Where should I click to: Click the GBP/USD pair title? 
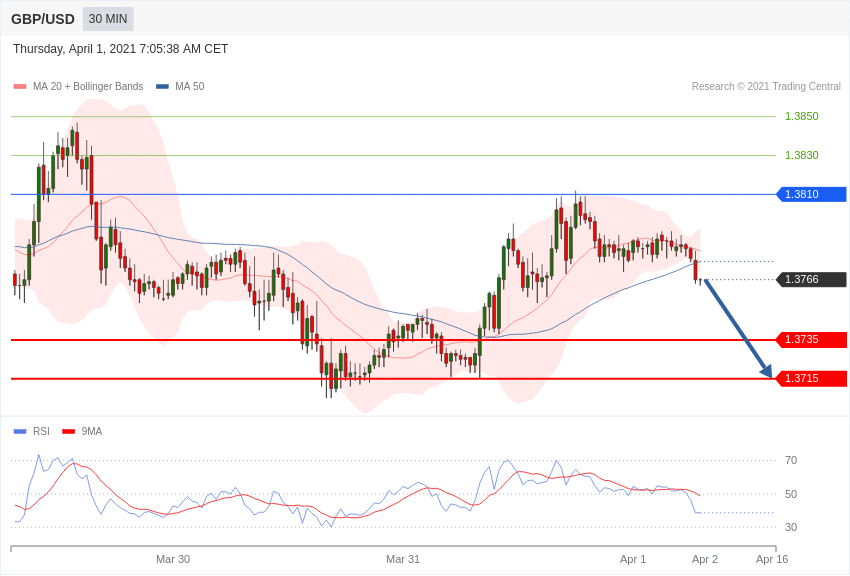[43, 19]
